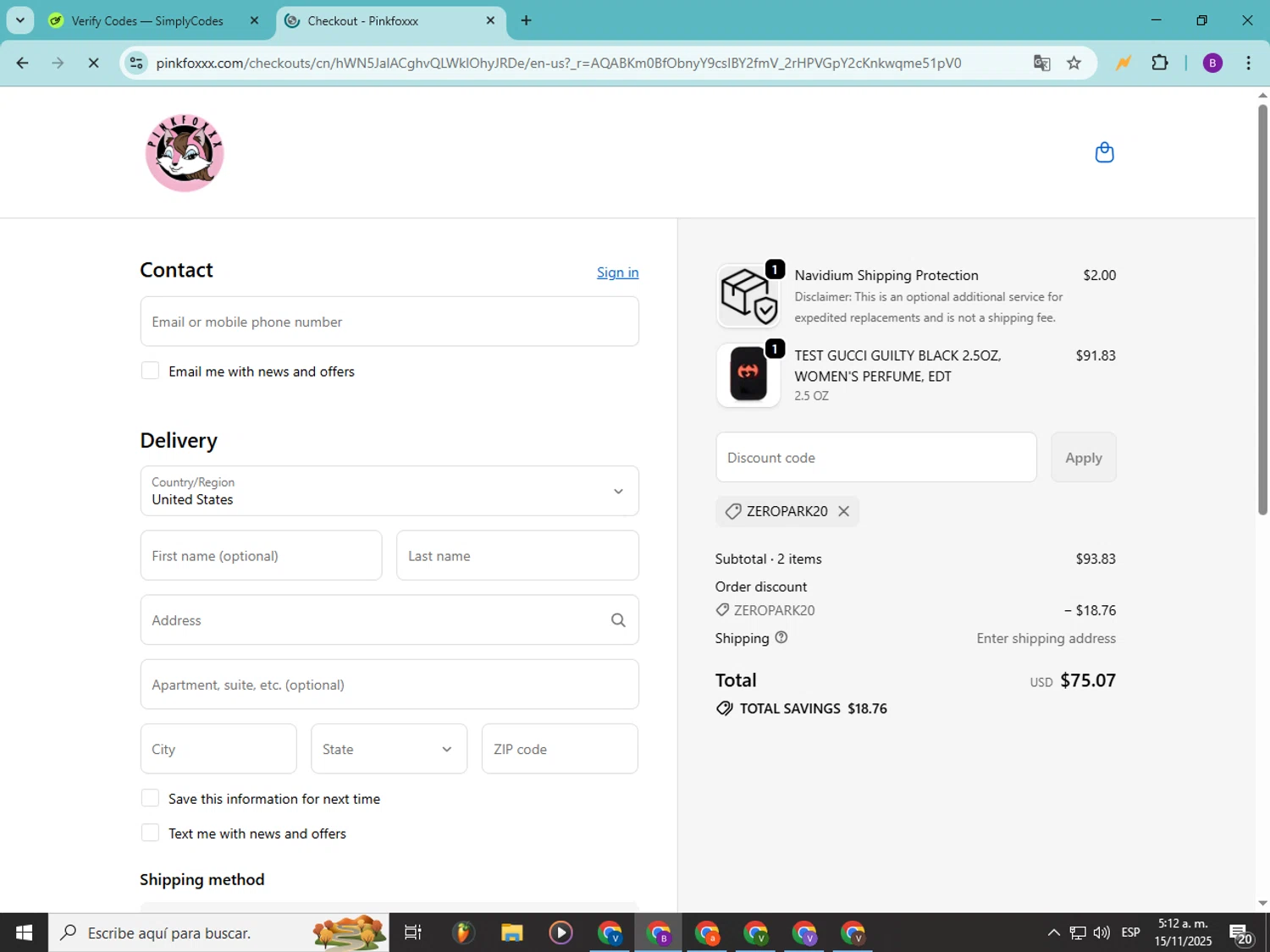Open Task View in taskbar

413,933
